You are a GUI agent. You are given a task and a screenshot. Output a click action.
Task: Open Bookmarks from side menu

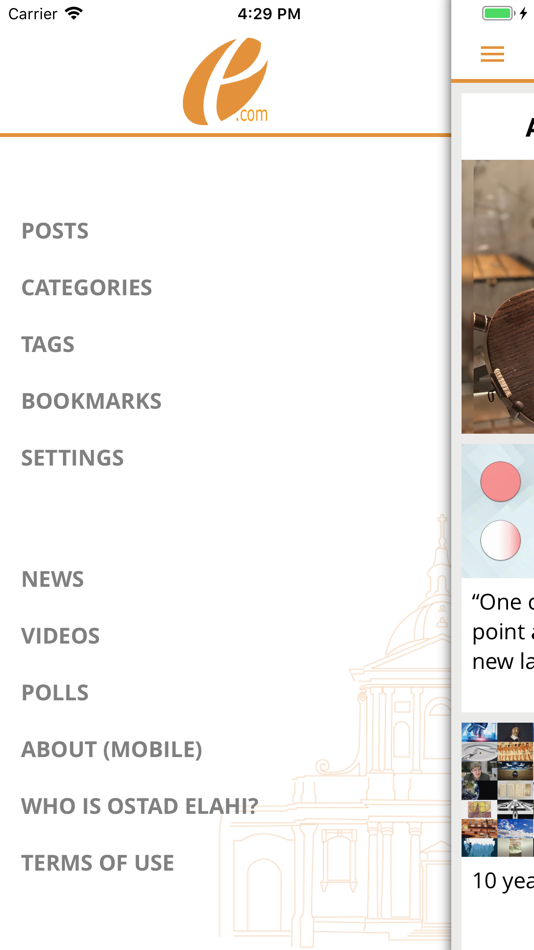[x=92, y=401]
